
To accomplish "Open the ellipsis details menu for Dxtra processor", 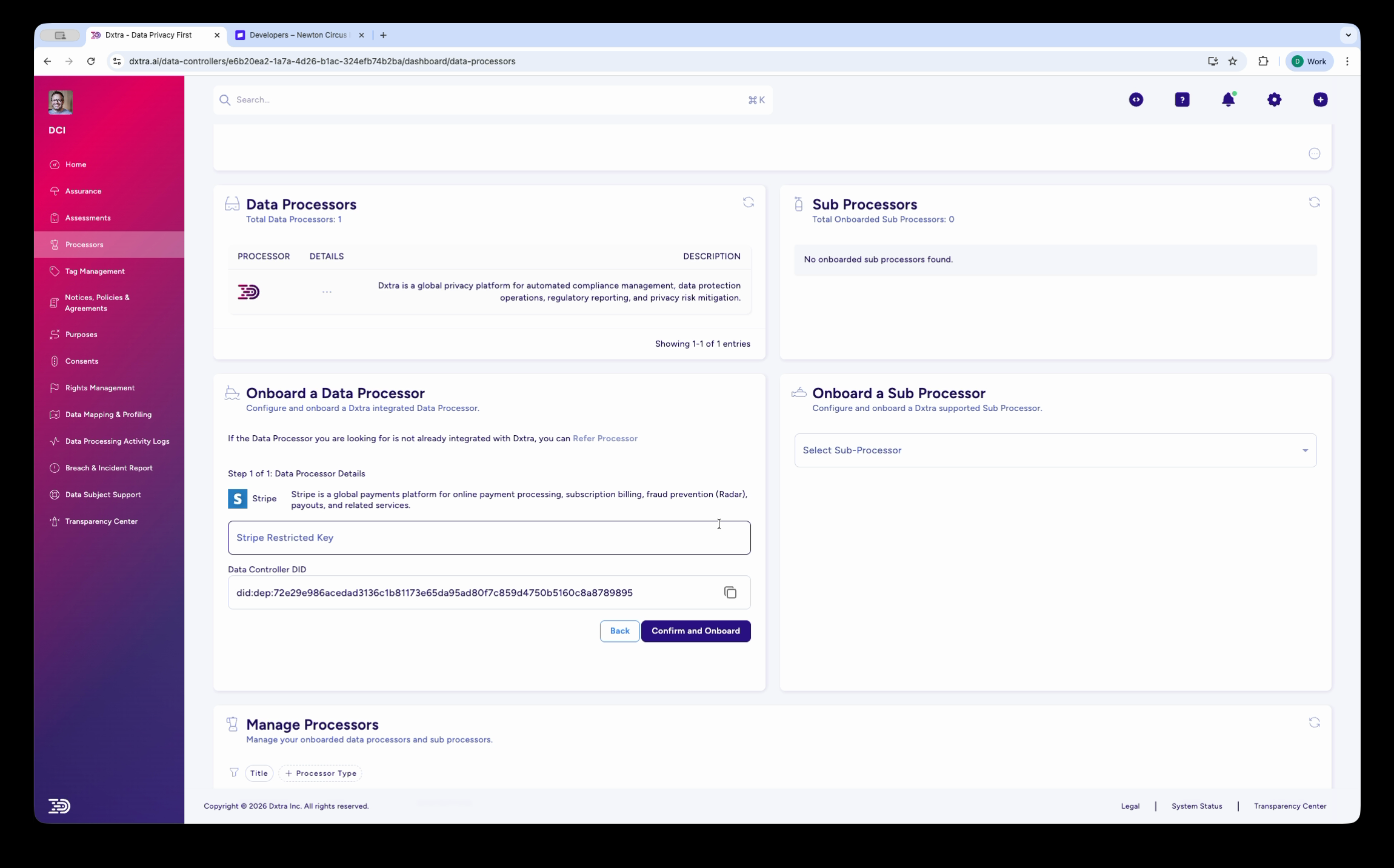I will click(x=327, y=291).
